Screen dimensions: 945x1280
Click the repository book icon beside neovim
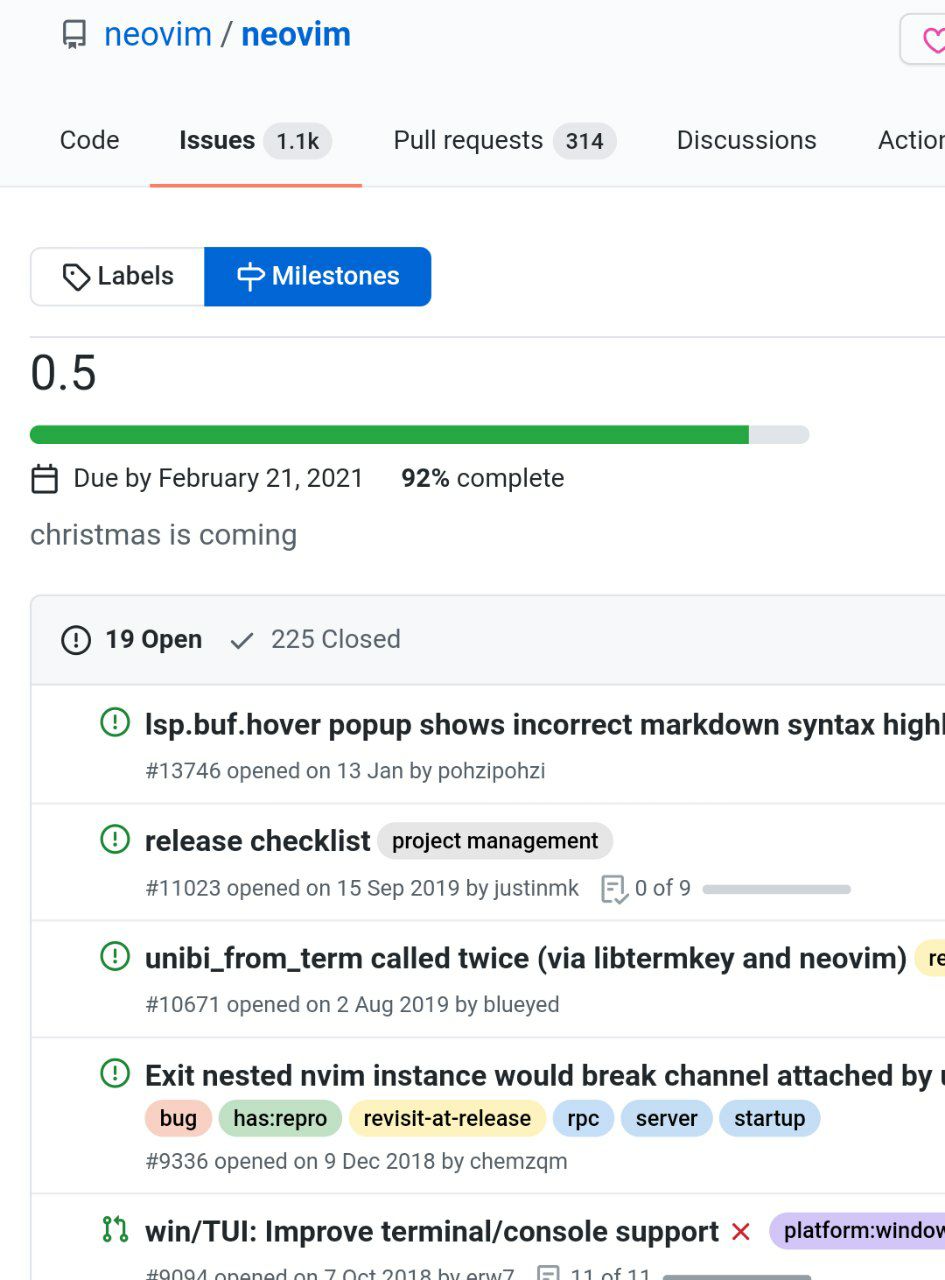[74, 35]
